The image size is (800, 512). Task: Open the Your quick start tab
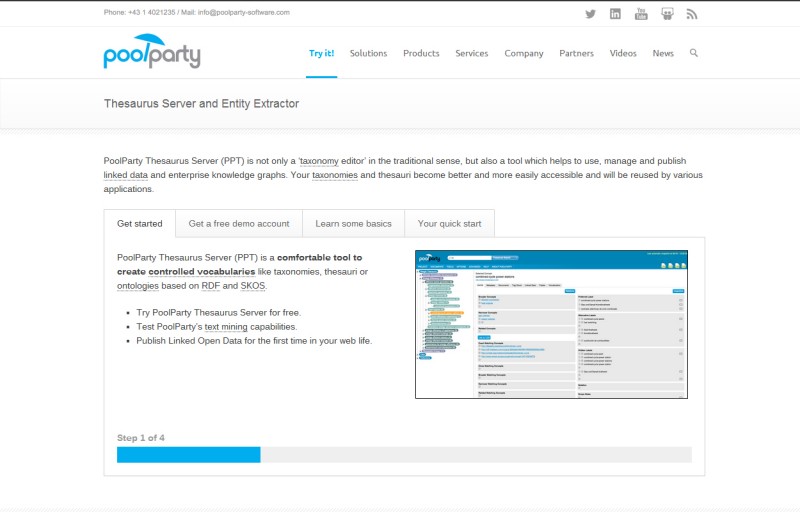tap(449, 224)
